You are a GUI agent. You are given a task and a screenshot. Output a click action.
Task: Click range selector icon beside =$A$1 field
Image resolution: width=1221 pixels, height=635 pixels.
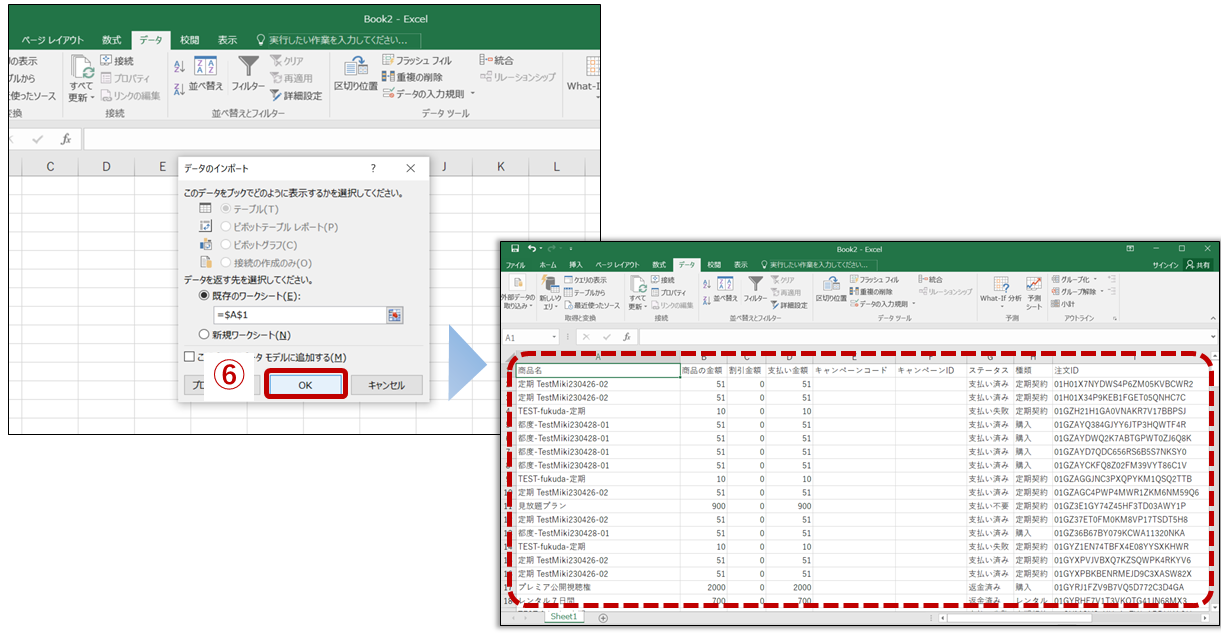click(395, 315)
